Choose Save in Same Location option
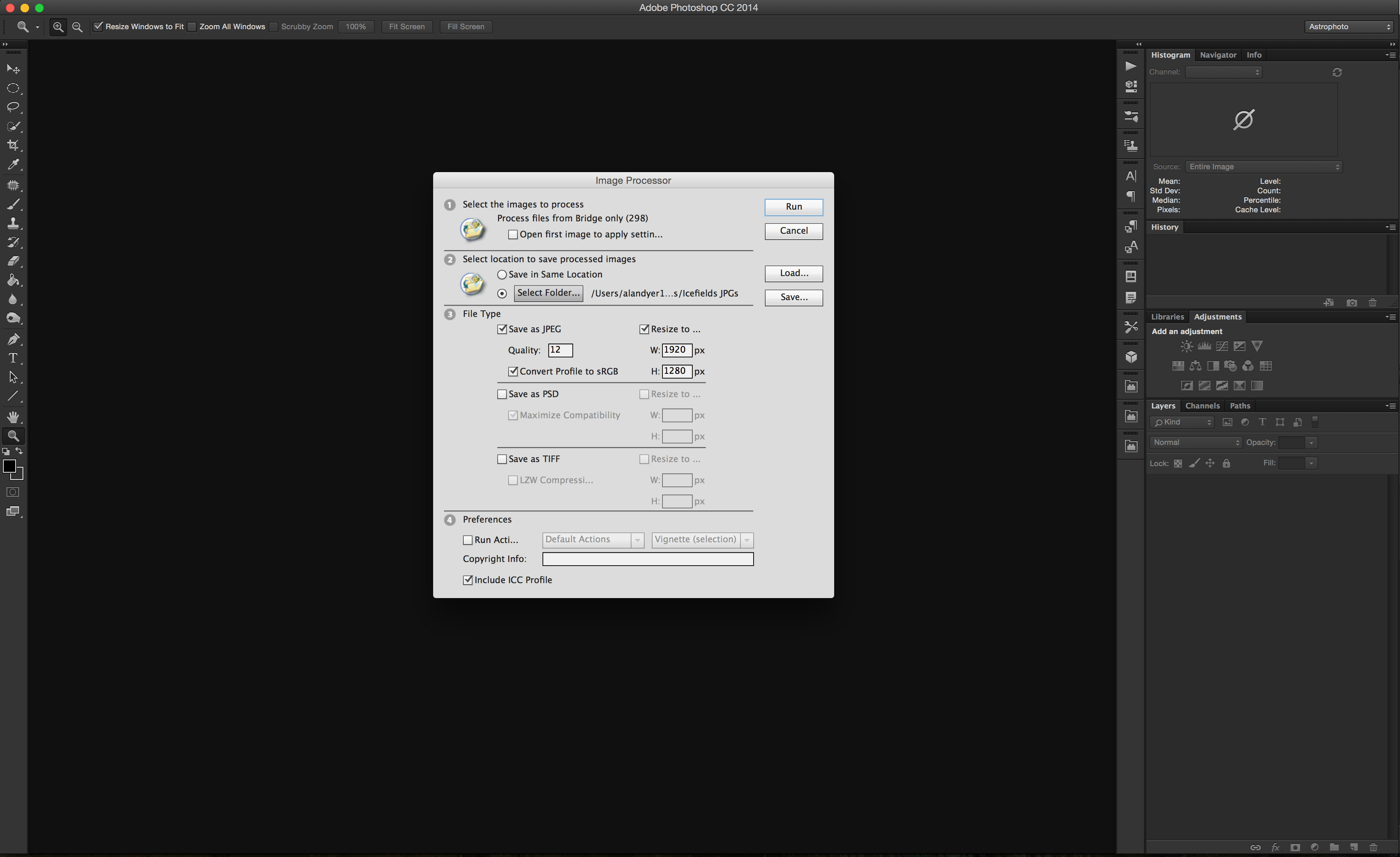The width and height of the screenshot is (1400, 857). 502,275
